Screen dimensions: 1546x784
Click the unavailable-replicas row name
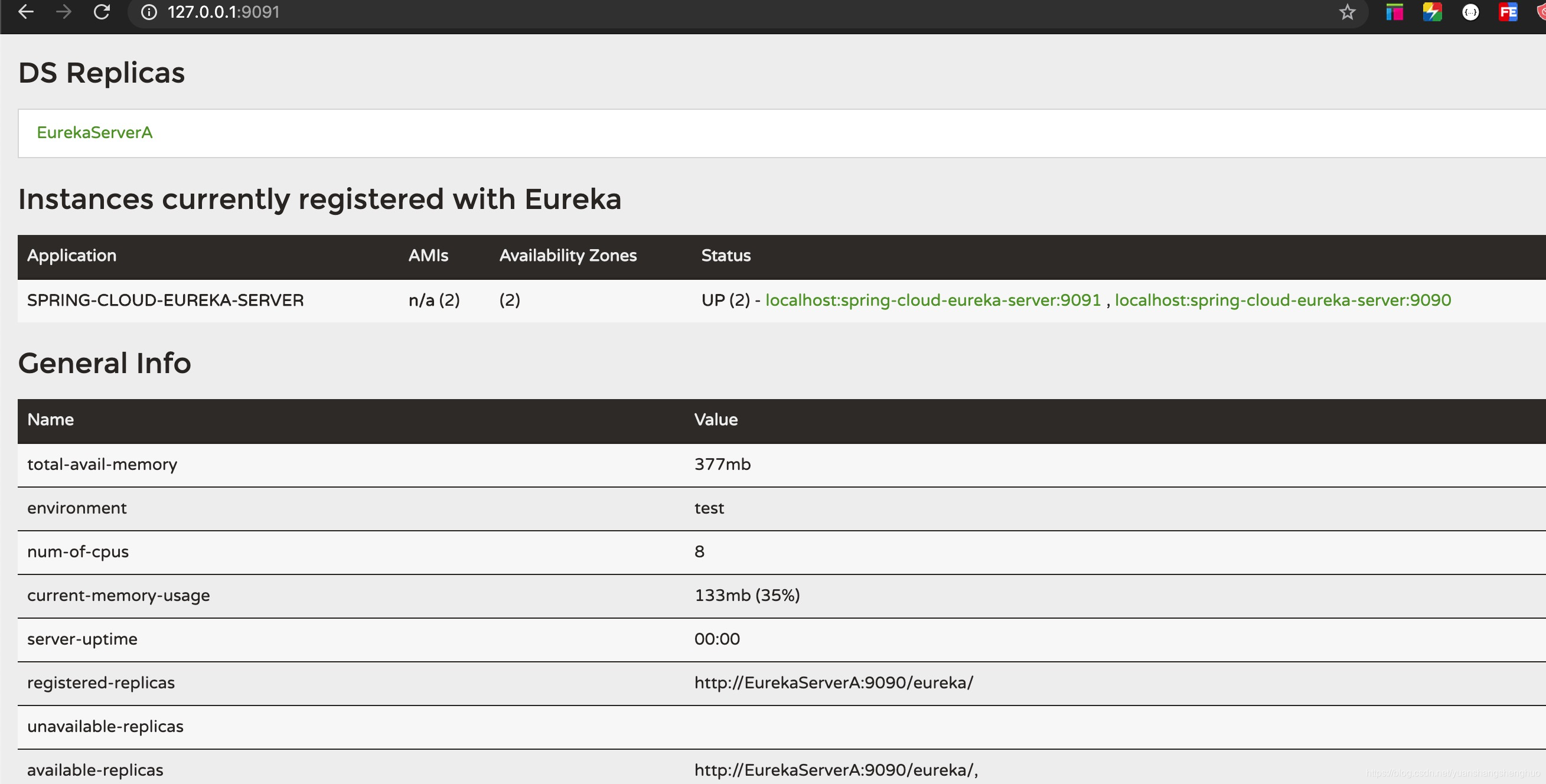tap(105, 727)
